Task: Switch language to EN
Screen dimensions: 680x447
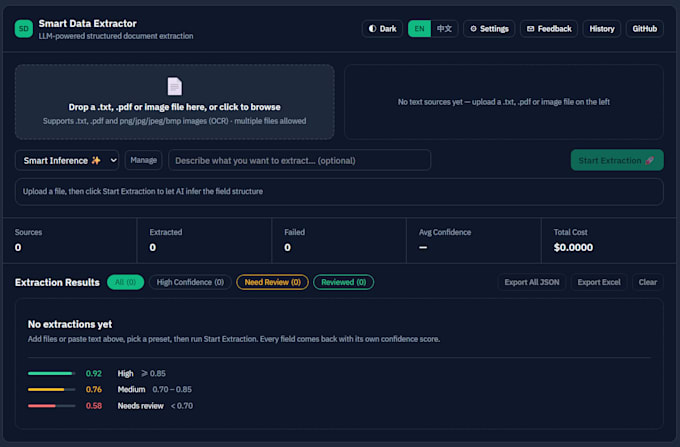Action: 419,29
